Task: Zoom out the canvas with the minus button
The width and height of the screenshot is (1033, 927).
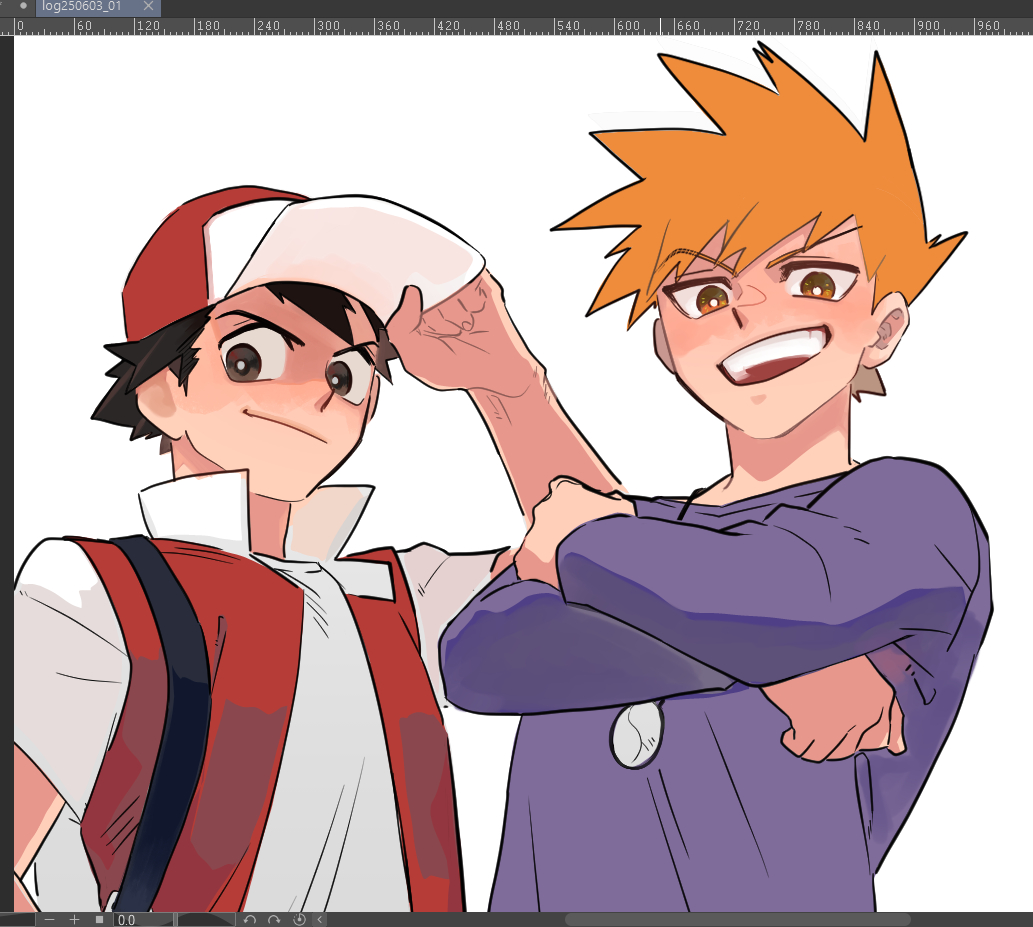Action: click(49, 919)
